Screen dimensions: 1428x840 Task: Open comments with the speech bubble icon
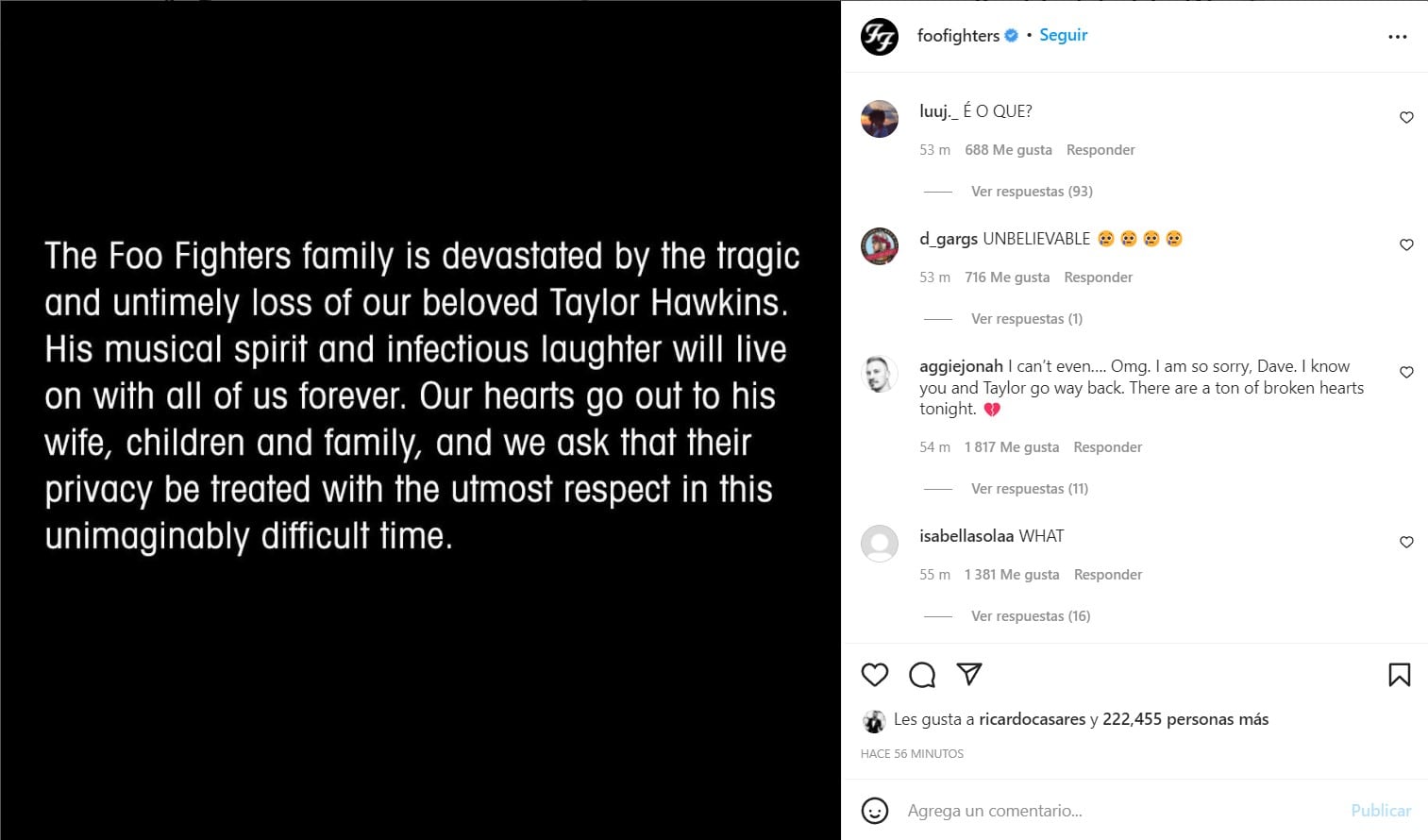pos(922,675)
